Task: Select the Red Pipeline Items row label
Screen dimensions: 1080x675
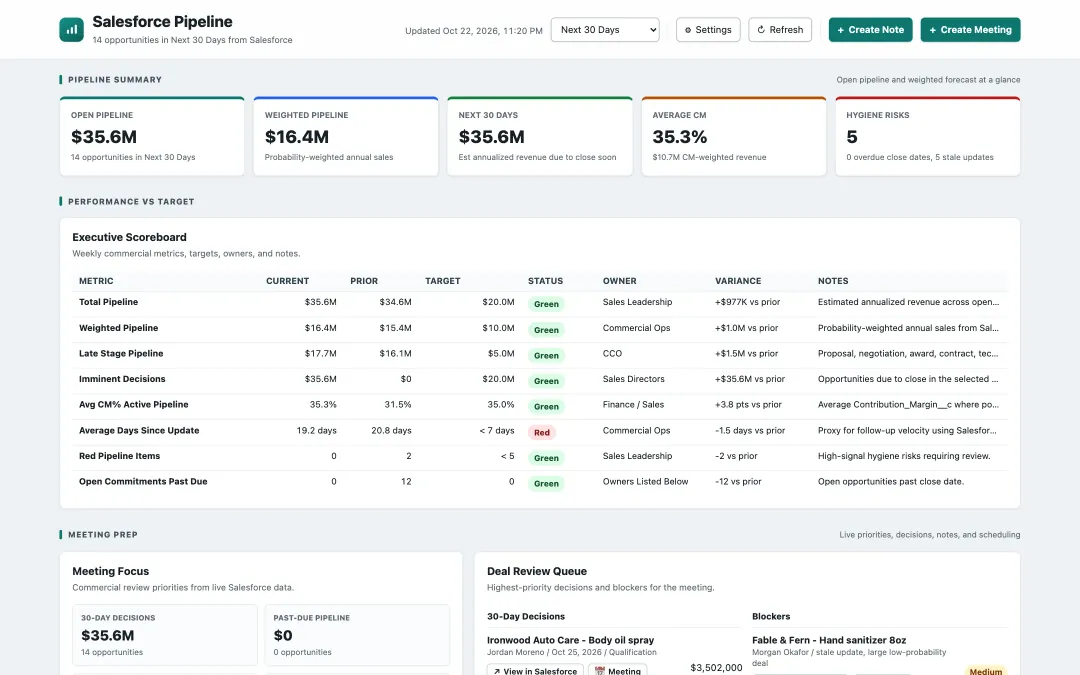Action: coord(119,456)
